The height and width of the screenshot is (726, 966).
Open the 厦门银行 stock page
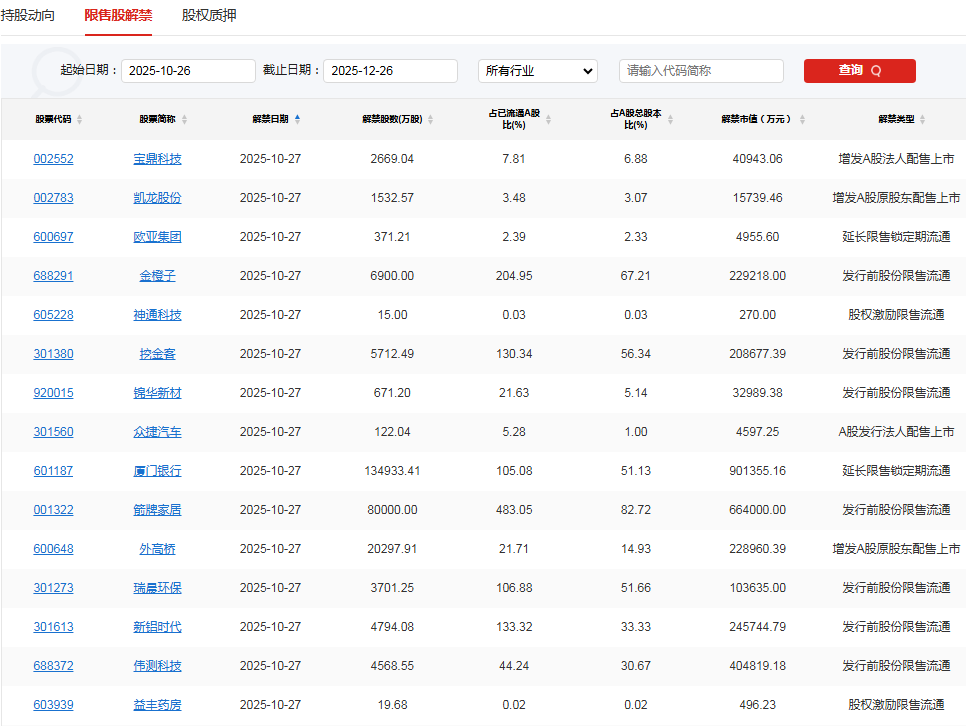pos(157,470)
